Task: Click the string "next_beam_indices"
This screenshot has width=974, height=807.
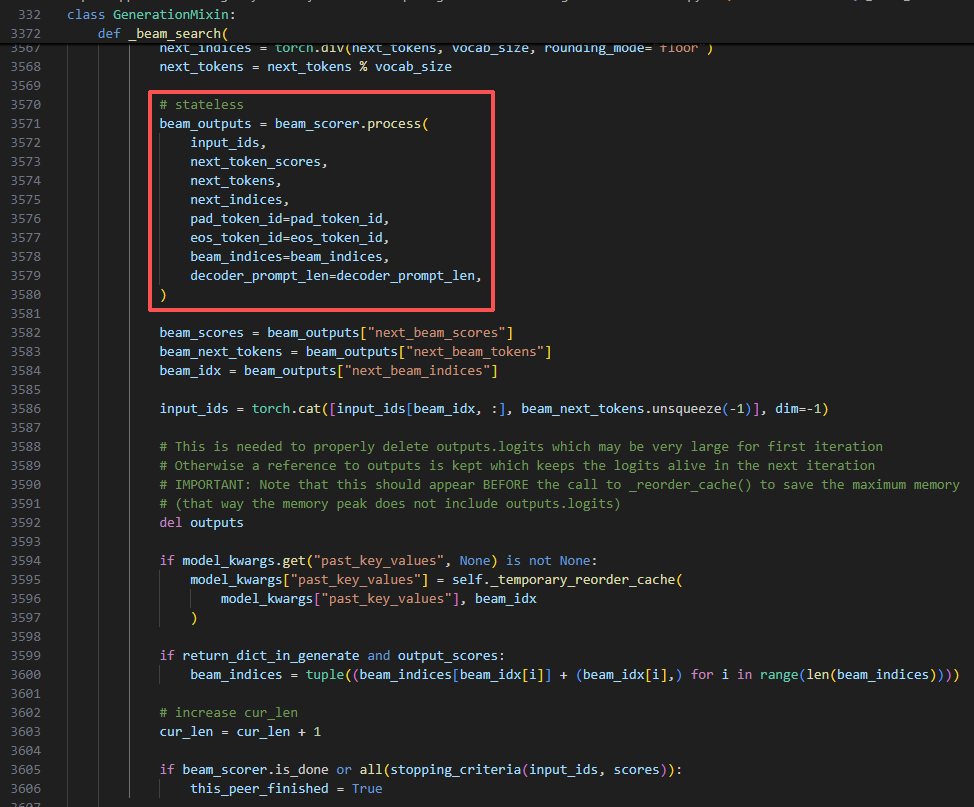Action: pyautogui.click(x=417, y=371)
